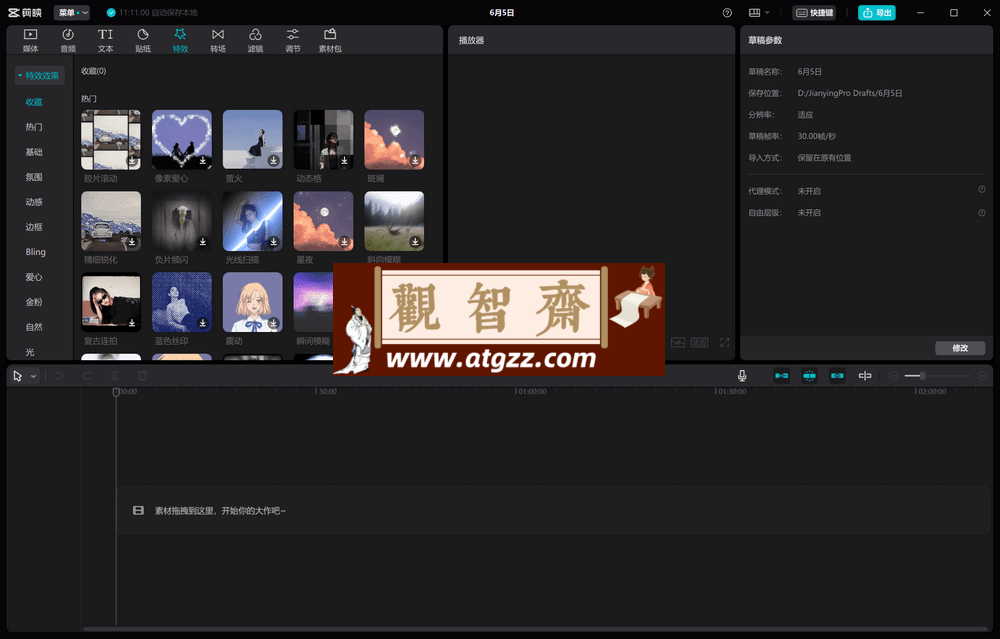Viewport: 1000px width, 639px height.
Task: Select the 边框 effects category
Action: pyautogui.click(x=34, y=227)
